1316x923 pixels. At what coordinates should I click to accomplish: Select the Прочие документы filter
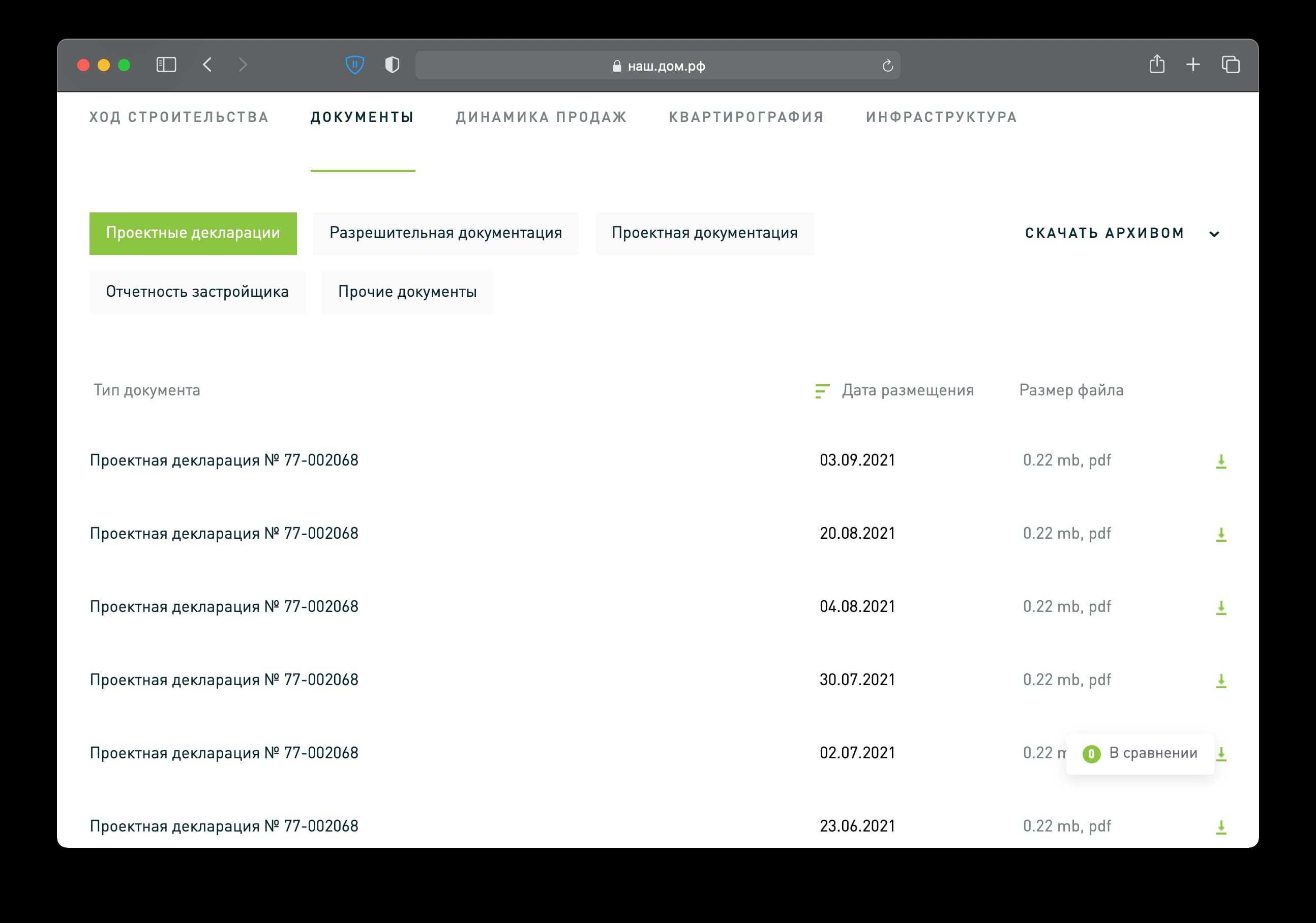coord(407,292)
